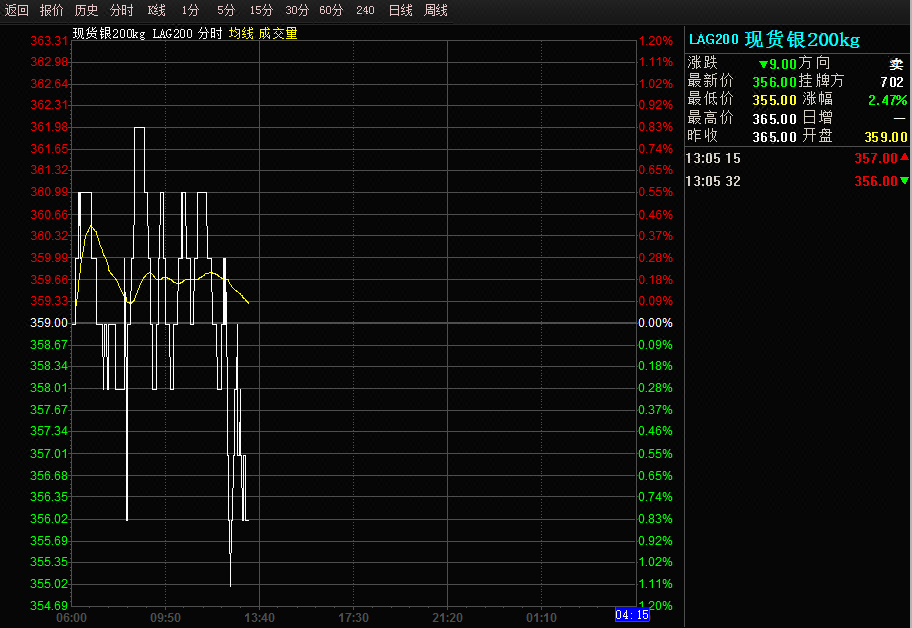Open the 报价 quotes view
Image resolution: width=912 pixels, height=628 pixels.
[51, 10]
